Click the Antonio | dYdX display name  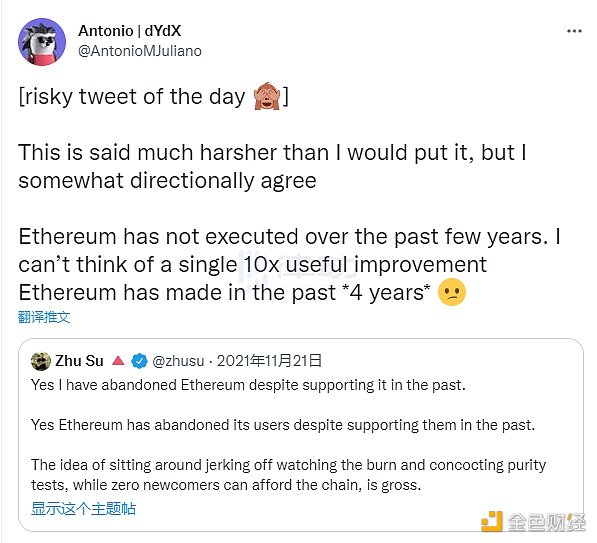point(129,31)
